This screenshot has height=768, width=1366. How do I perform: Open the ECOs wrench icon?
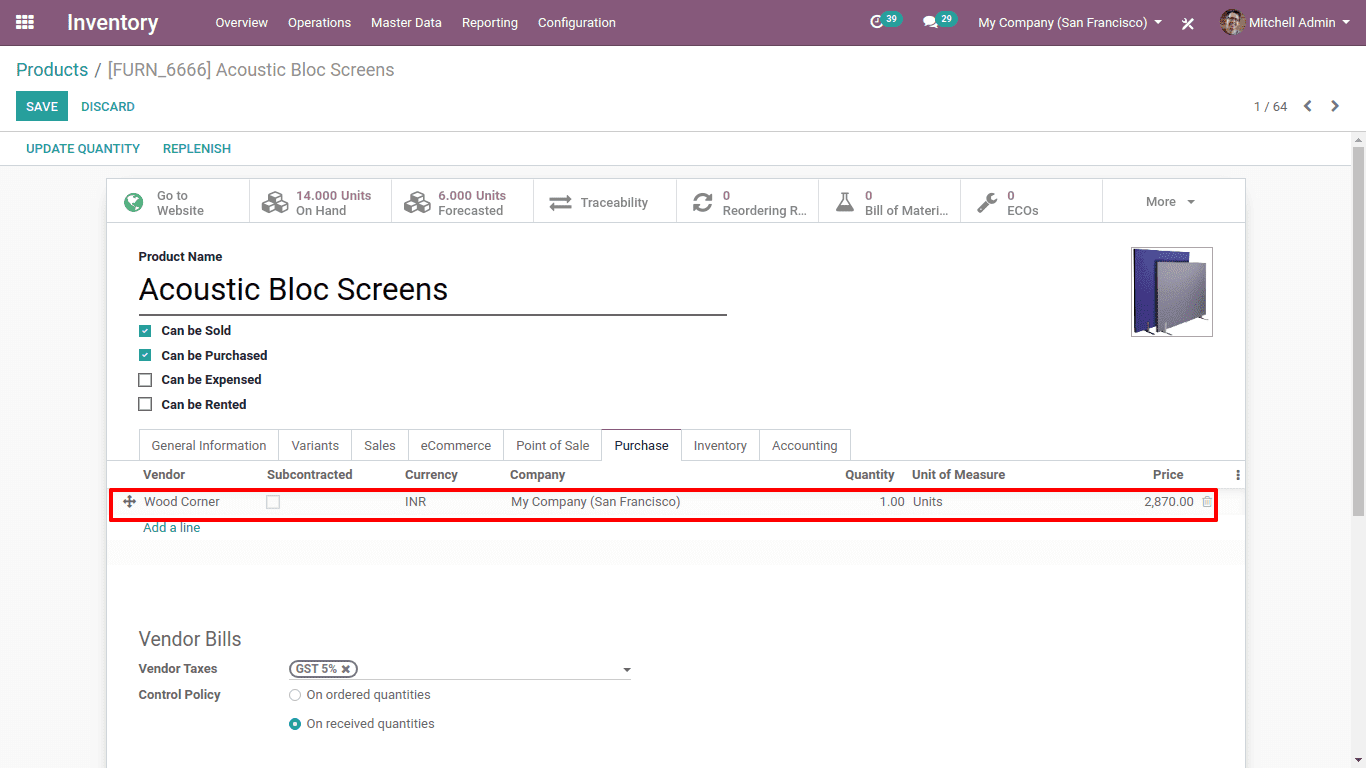[x=987, y=202]
